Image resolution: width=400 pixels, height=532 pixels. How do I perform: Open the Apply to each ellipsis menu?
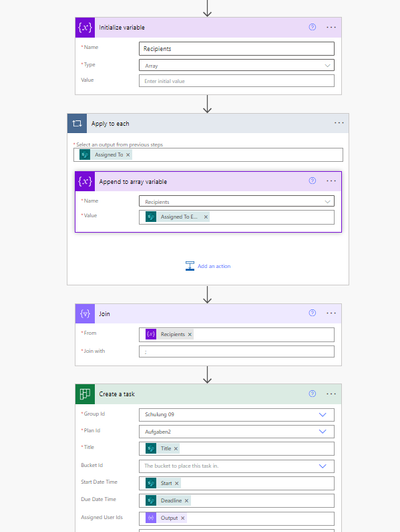point(339,123)
